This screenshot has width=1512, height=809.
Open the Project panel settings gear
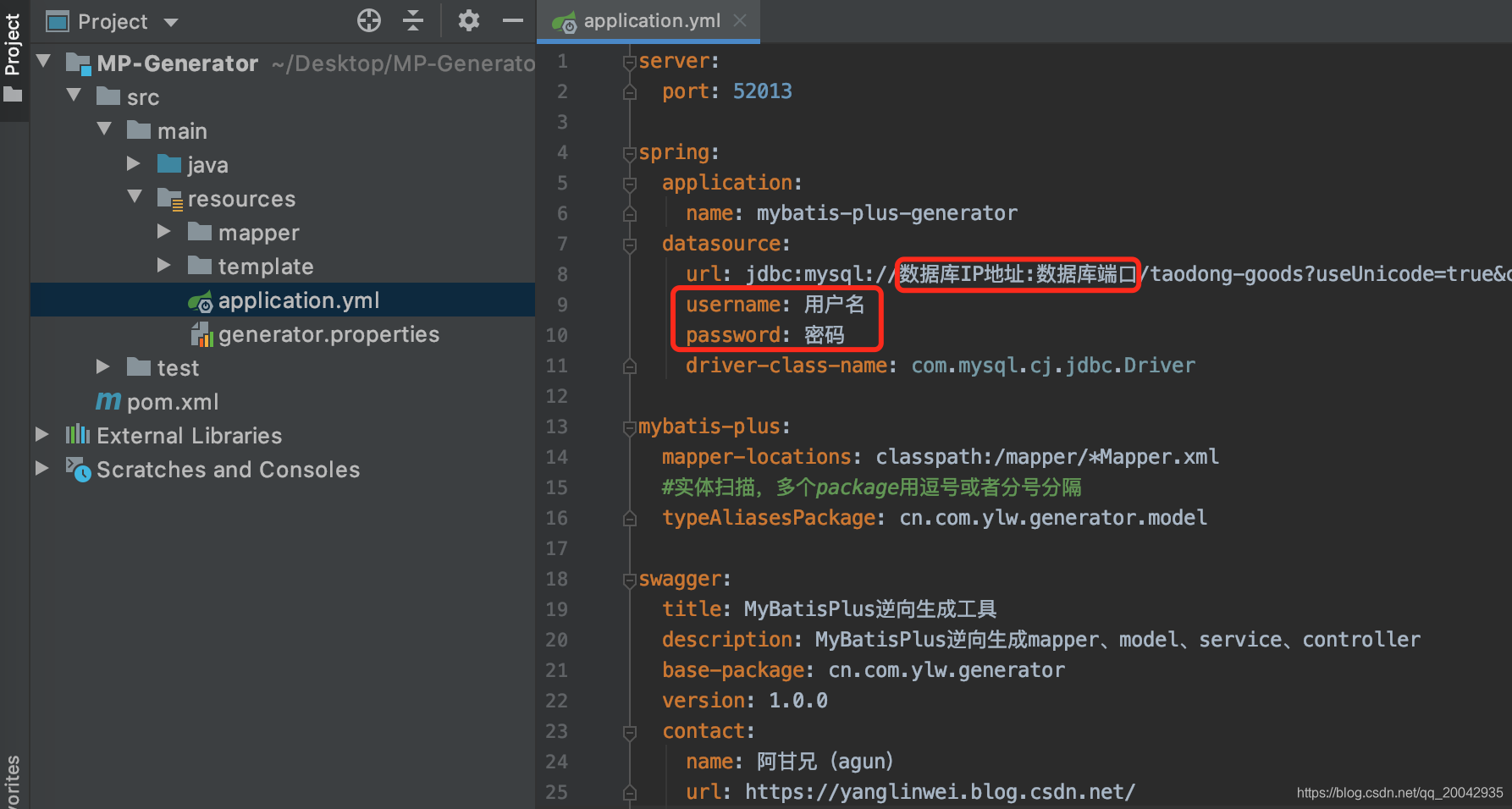click(x=469, y=20)
